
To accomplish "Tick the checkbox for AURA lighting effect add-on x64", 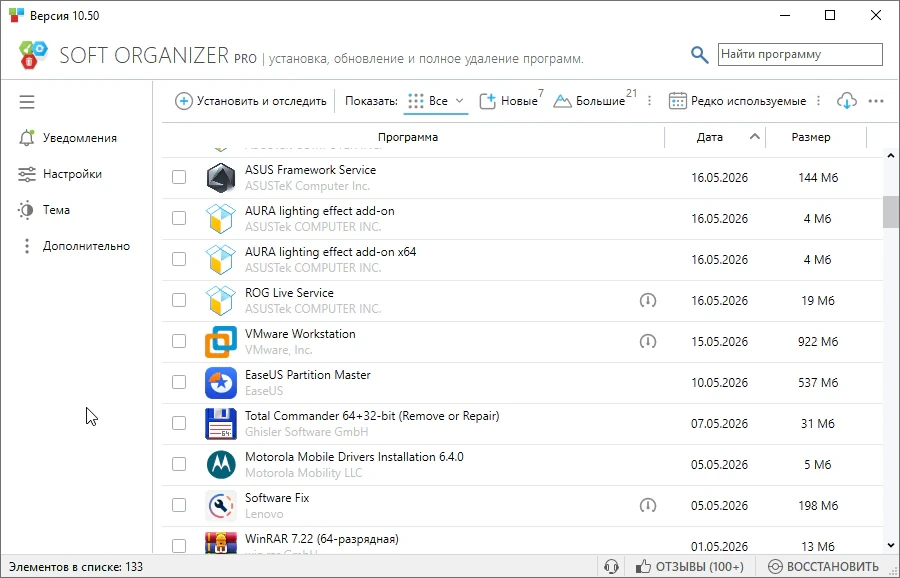I will pyautogui.click(x=179, y=259).
